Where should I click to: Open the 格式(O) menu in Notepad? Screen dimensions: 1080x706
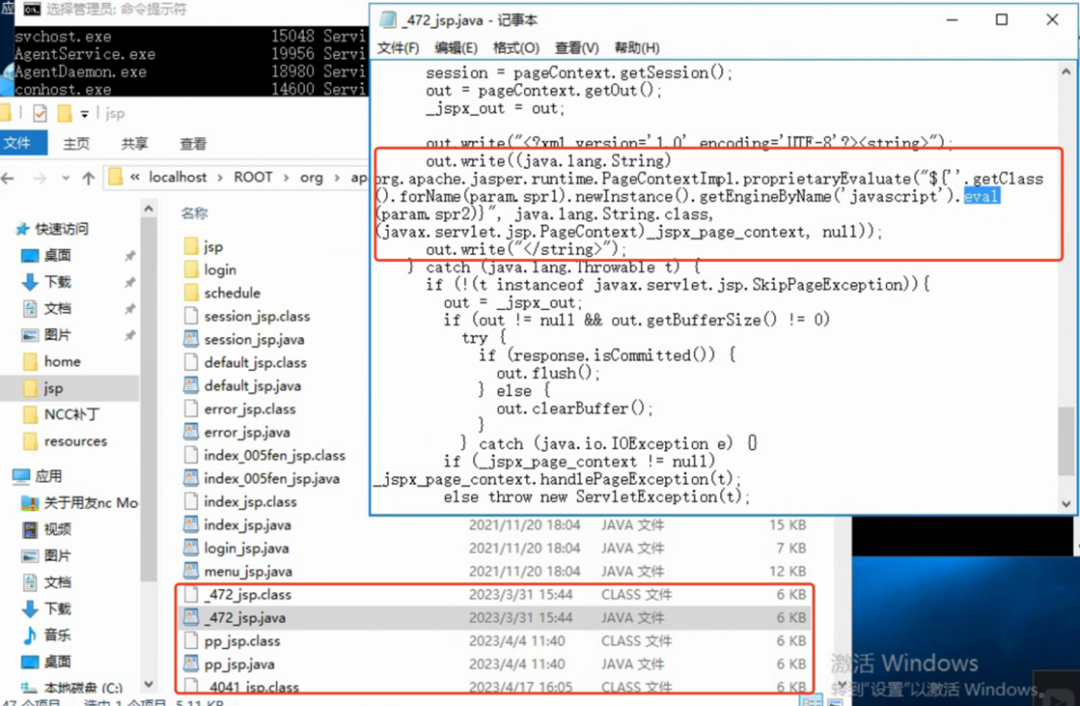[516, 48]
